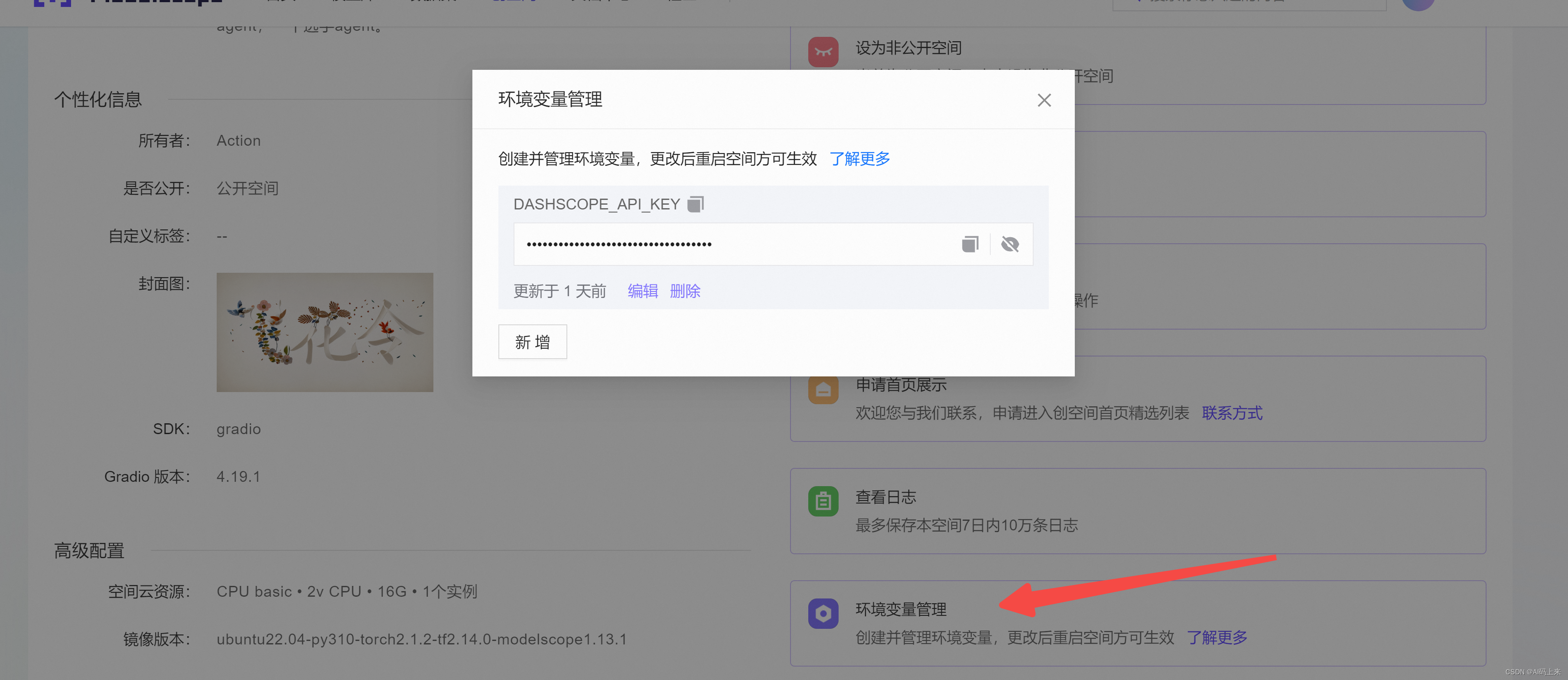Image resolution: width=1568 pixels, height=680 pixels.
Task: Click the masked key value field
Action: click(x=730, y=244)
